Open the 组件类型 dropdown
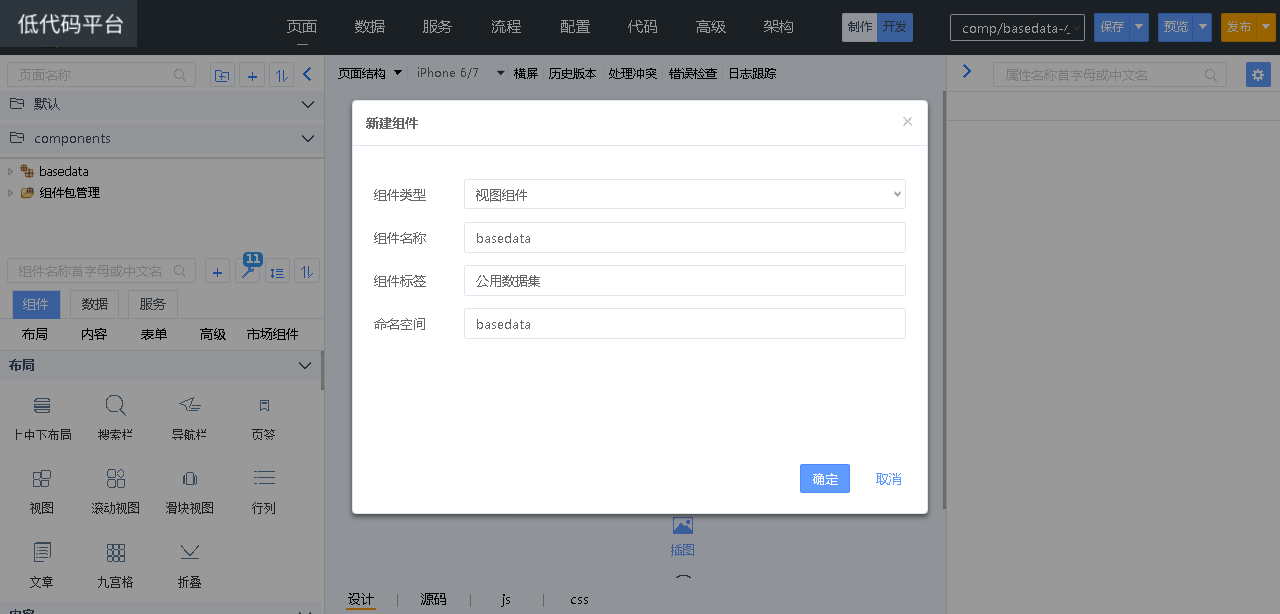This screenshot has height=614, width=1280. 684,195
